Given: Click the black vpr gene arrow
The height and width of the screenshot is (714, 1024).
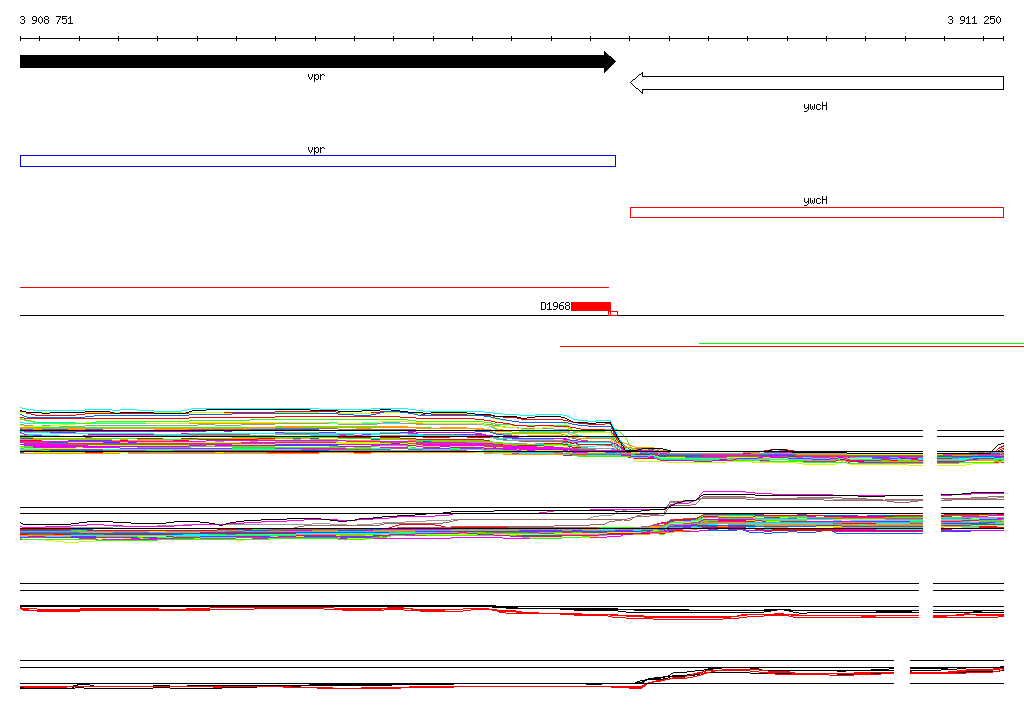Looking at the screenshot, I should click(x=318, y=62).
